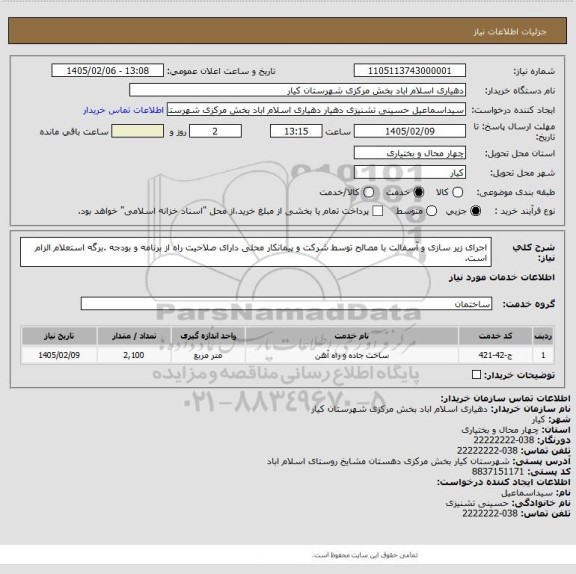Tick the توضیحات خریدار checkbox
The width and height of the screenshot is (576, 574).
pos(476,375)
